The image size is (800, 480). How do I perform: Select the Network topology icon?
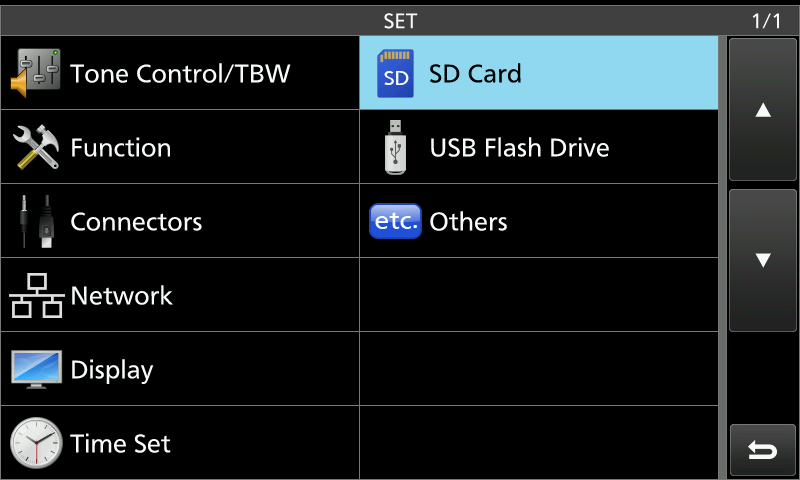[x=36, y=295]
